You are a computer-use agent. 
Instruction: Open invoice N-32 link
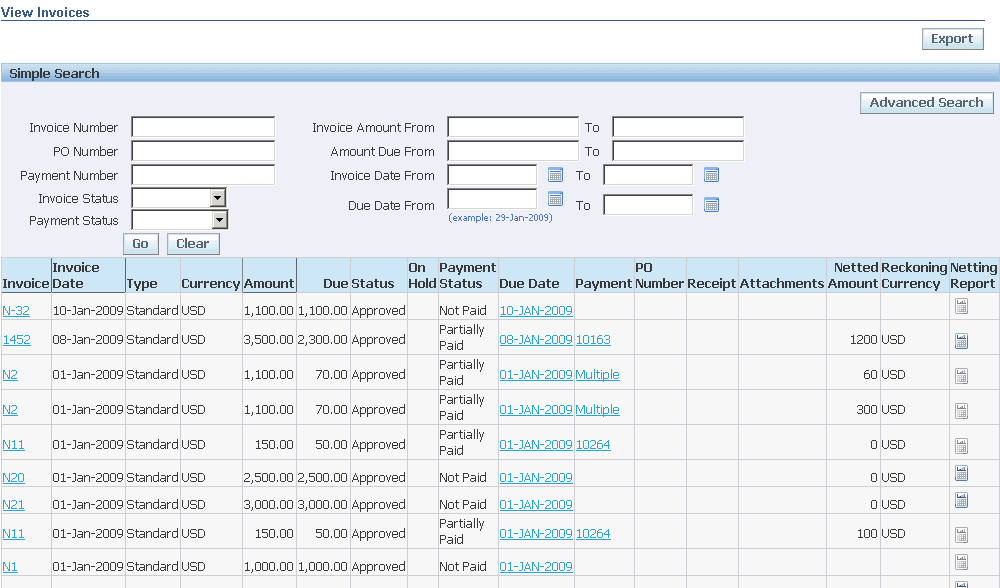click(x=16, y=311)
